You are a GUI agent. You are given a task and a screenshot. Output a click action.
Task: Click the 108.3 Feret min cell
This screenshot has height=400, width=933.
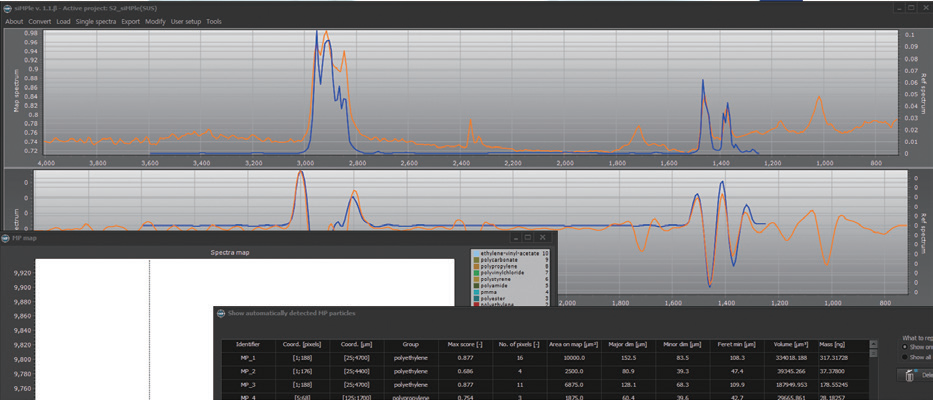[x=737, y=358]
